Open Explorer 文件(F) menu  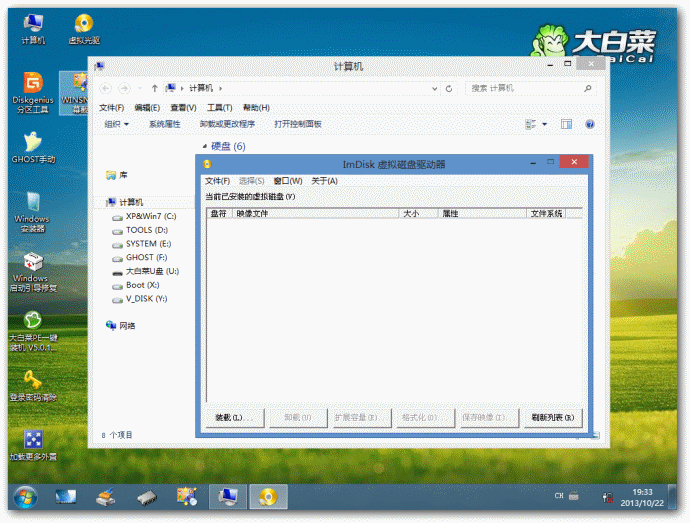click(x=111, y=108)
